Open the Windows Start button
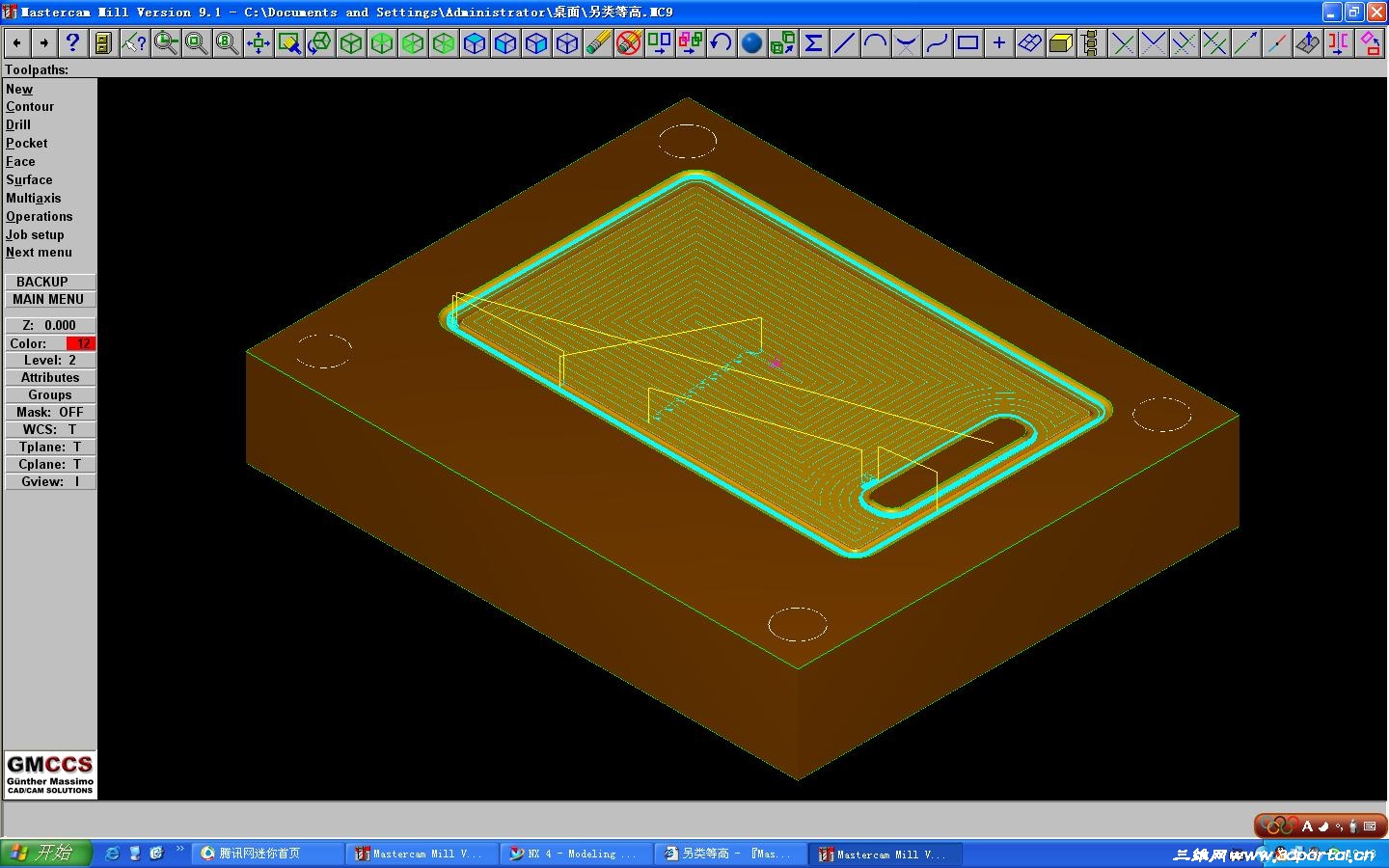The height and width of the screenshot is (868, 1389). (46, 854)
